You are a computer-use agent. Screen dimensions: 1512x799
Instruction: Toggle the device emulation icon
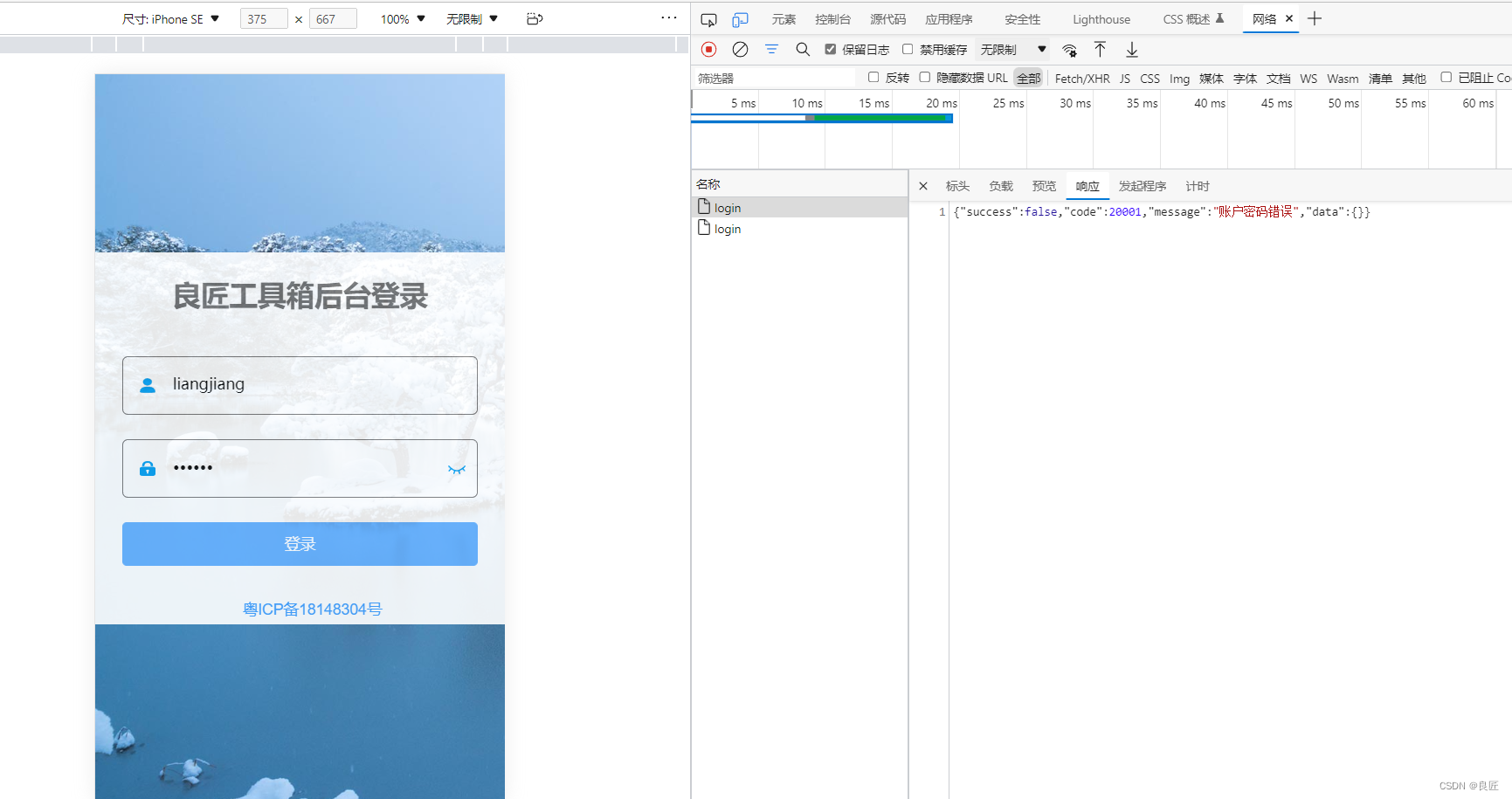click(x=740, y=19)
